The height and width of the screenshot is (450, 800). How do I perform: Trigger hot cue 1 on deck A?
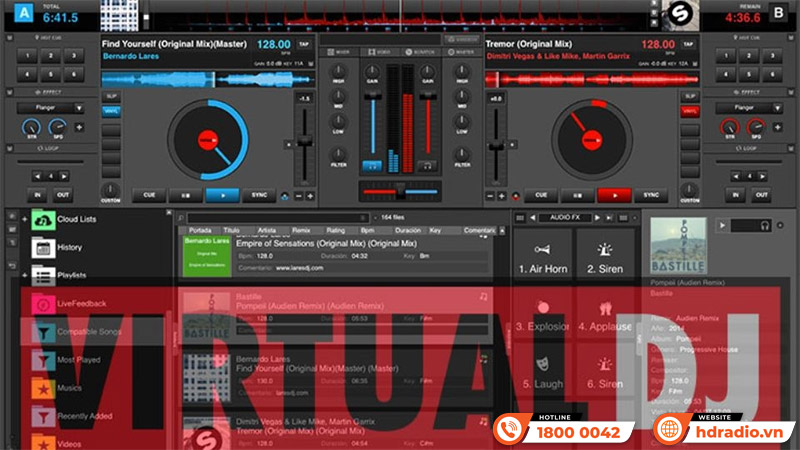pyautogui.click(x=27, y=56)
